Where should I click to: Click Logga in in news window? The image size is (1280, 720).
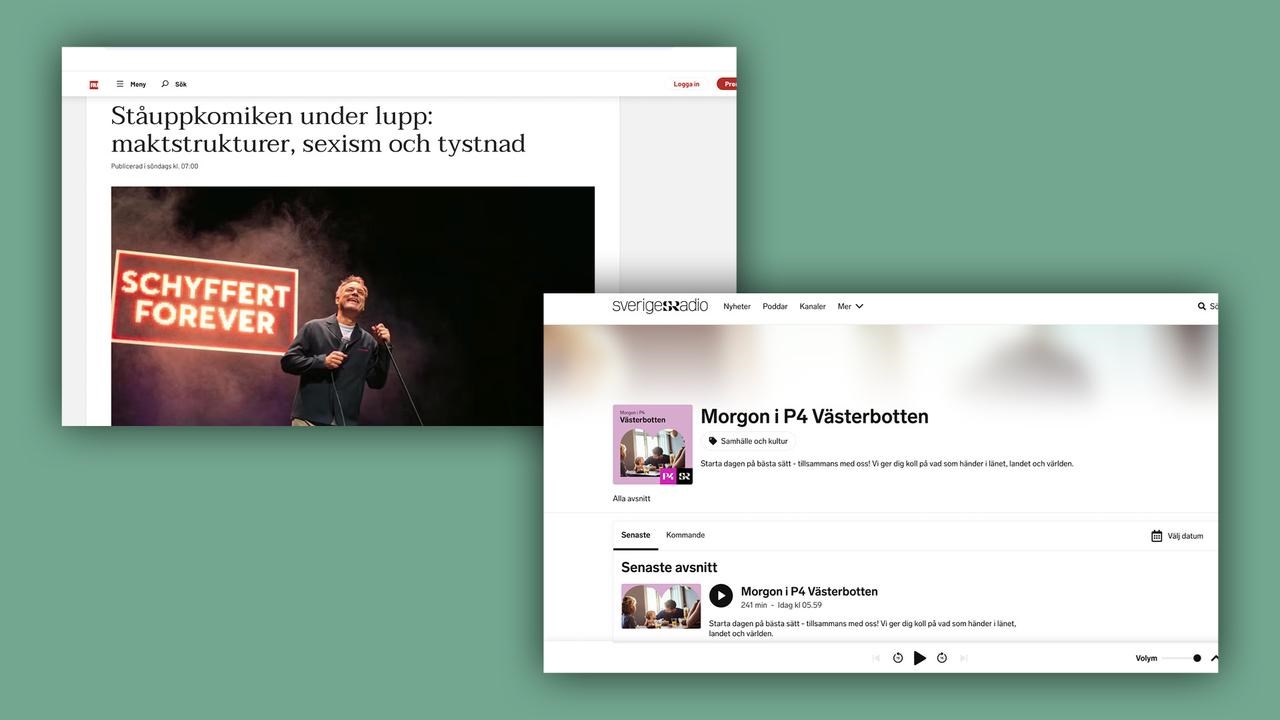coord(686,84)
